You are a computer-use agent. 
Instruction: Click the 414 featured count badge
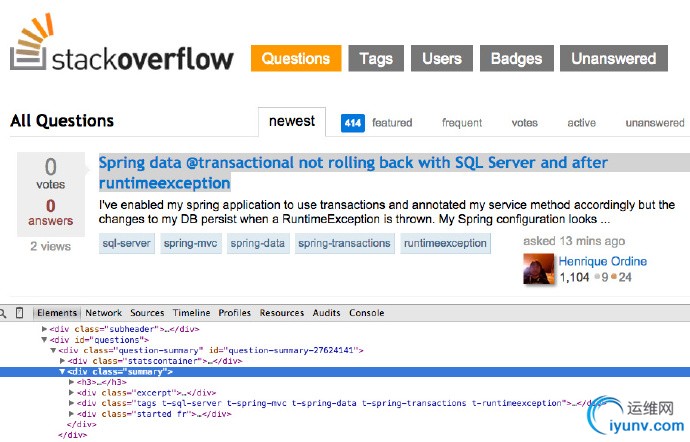pos(353,123)
